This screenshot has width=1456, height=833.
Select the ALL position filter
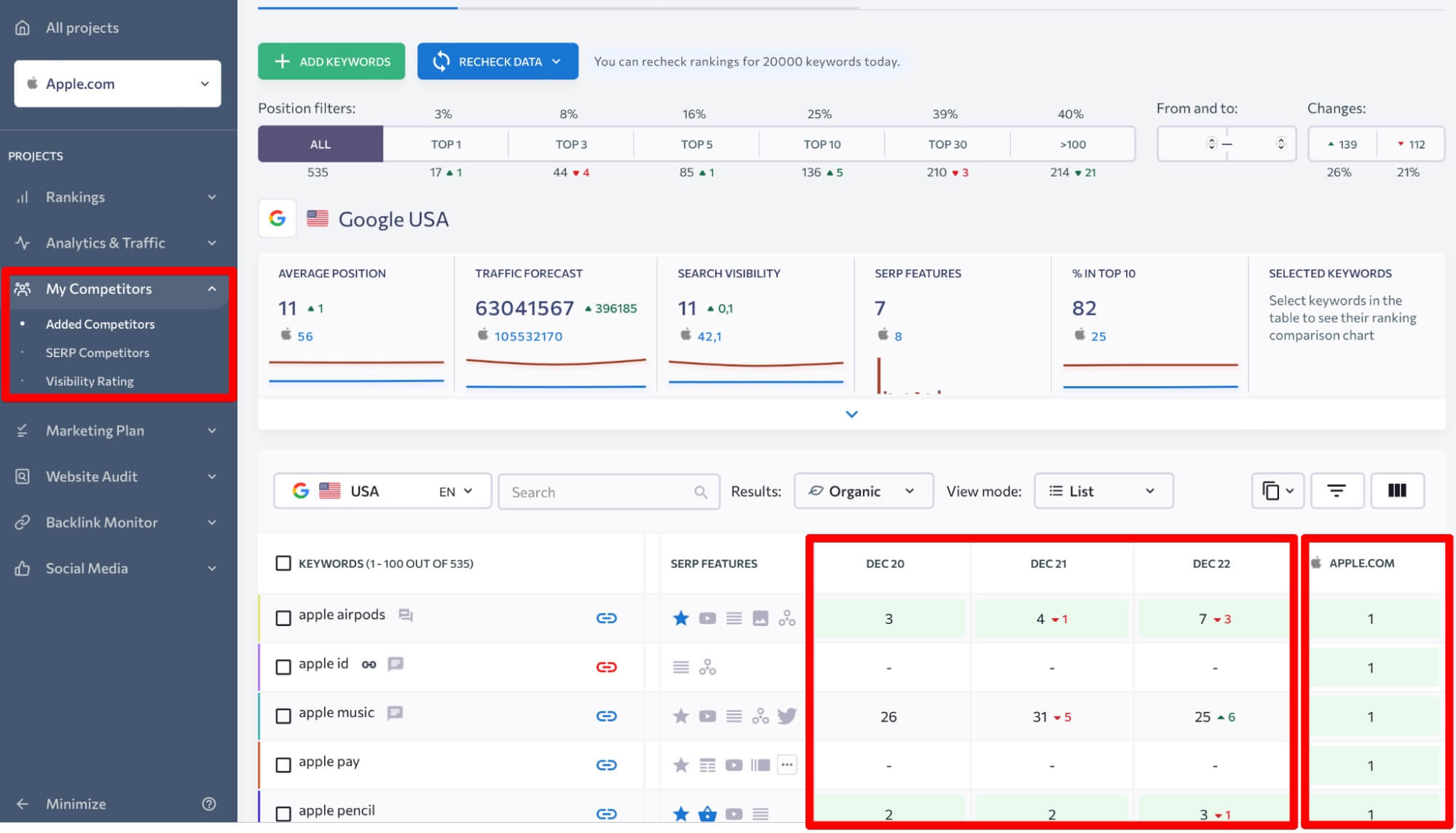click(x=320, y=144)
